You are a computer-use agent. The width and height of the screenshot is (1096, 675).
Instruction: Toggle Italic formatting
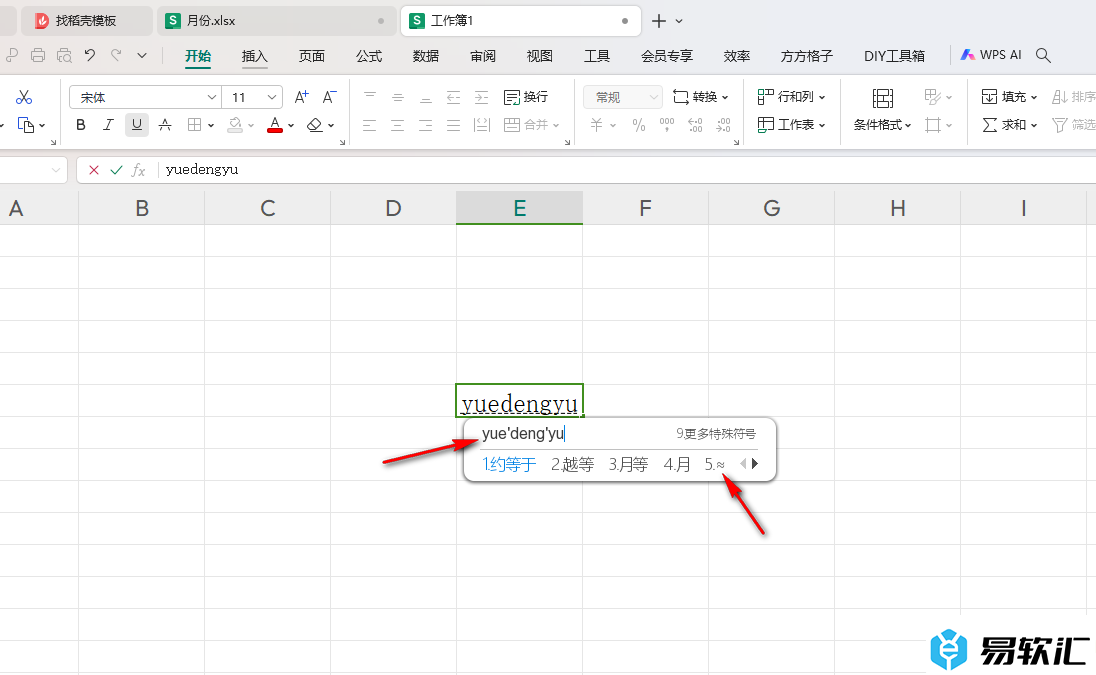pos(108,125)
